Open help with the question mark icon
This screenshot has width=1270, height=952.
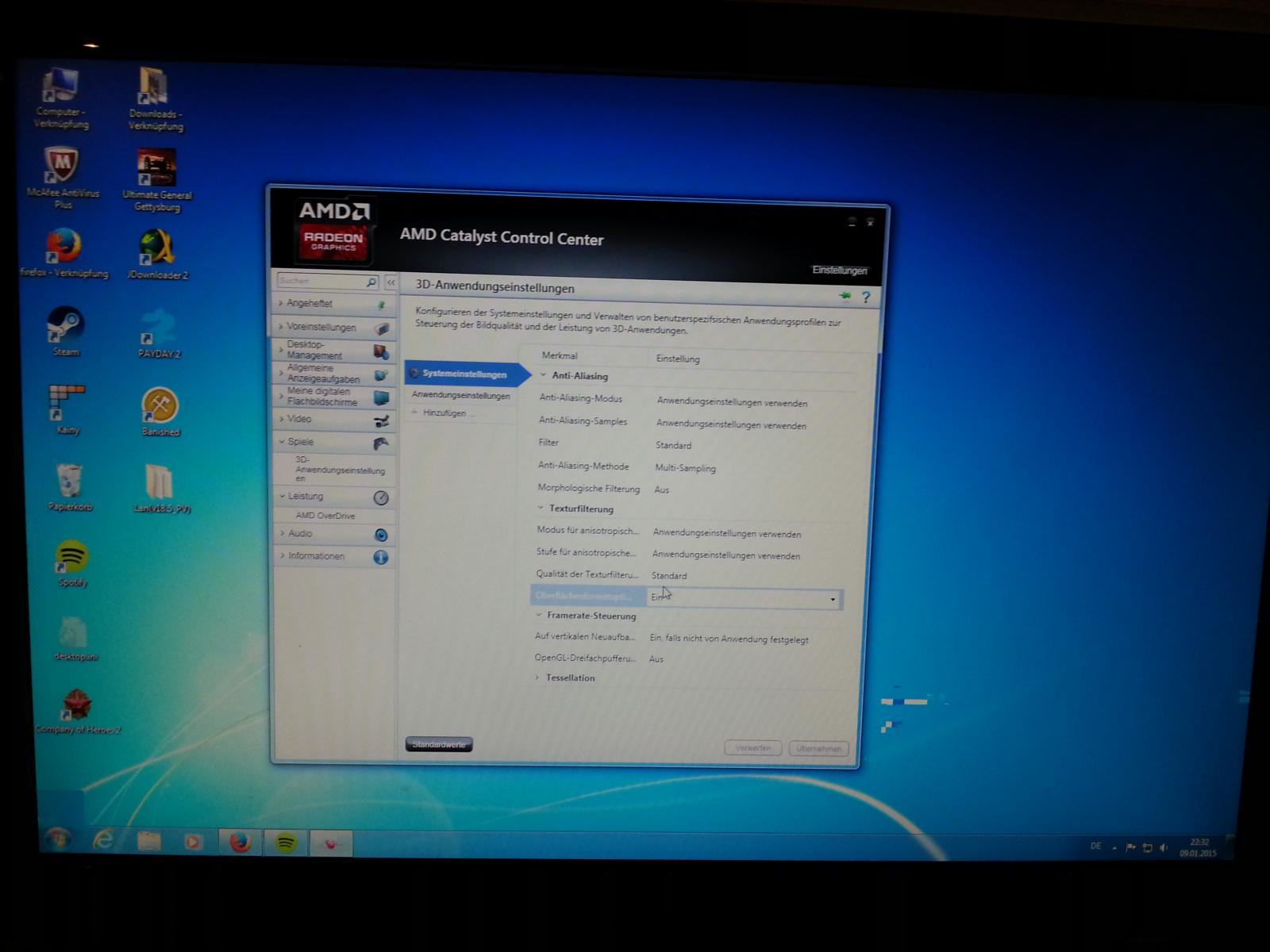866,297
